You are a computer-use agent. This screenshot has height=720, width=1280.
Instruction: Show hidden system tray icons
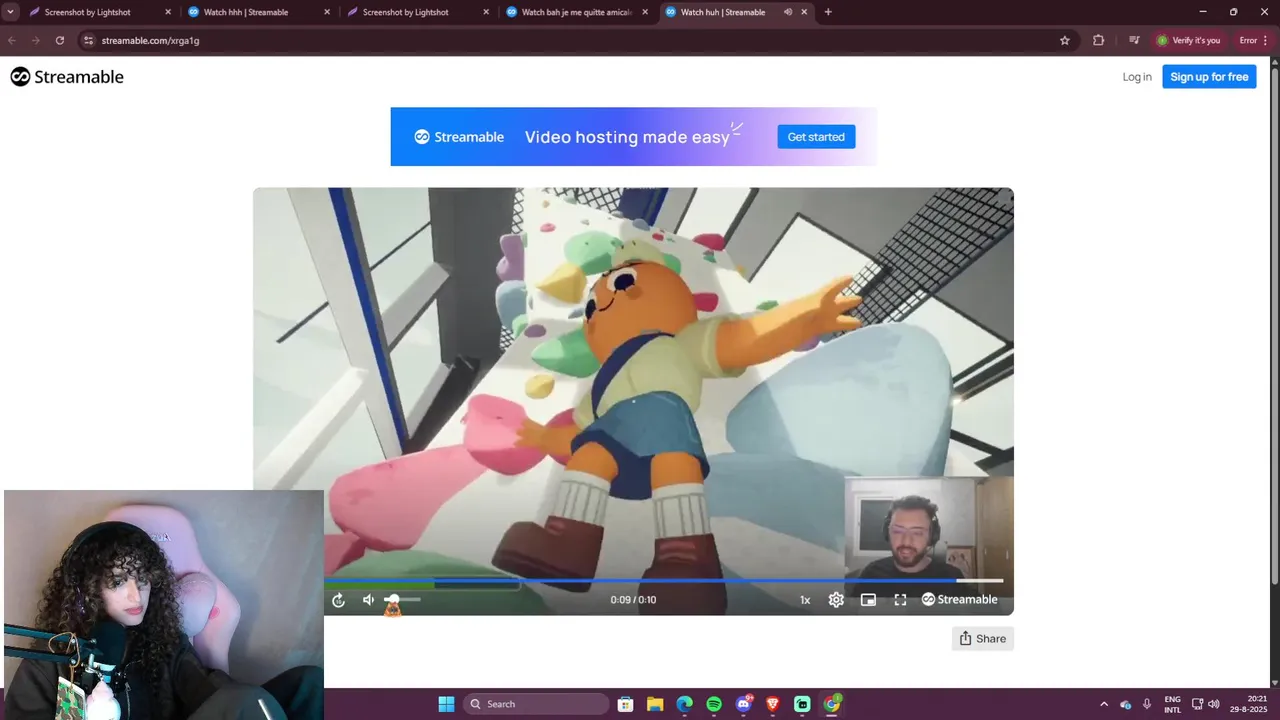pos(1104,704)
